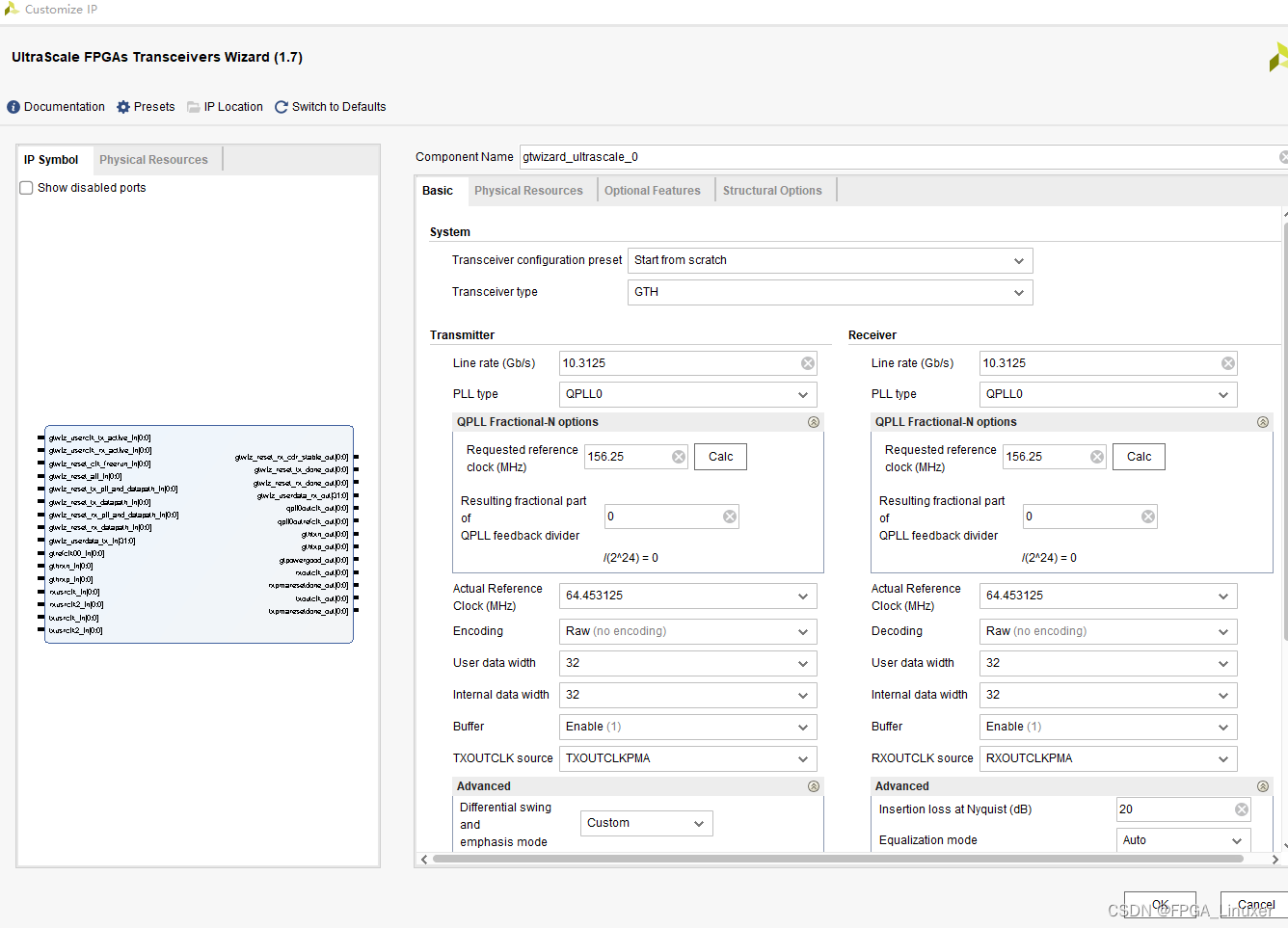This screenshot has width=1288, height=928.
Task: Switch to the Structural Options tab
Action: [x=772, y=191]
